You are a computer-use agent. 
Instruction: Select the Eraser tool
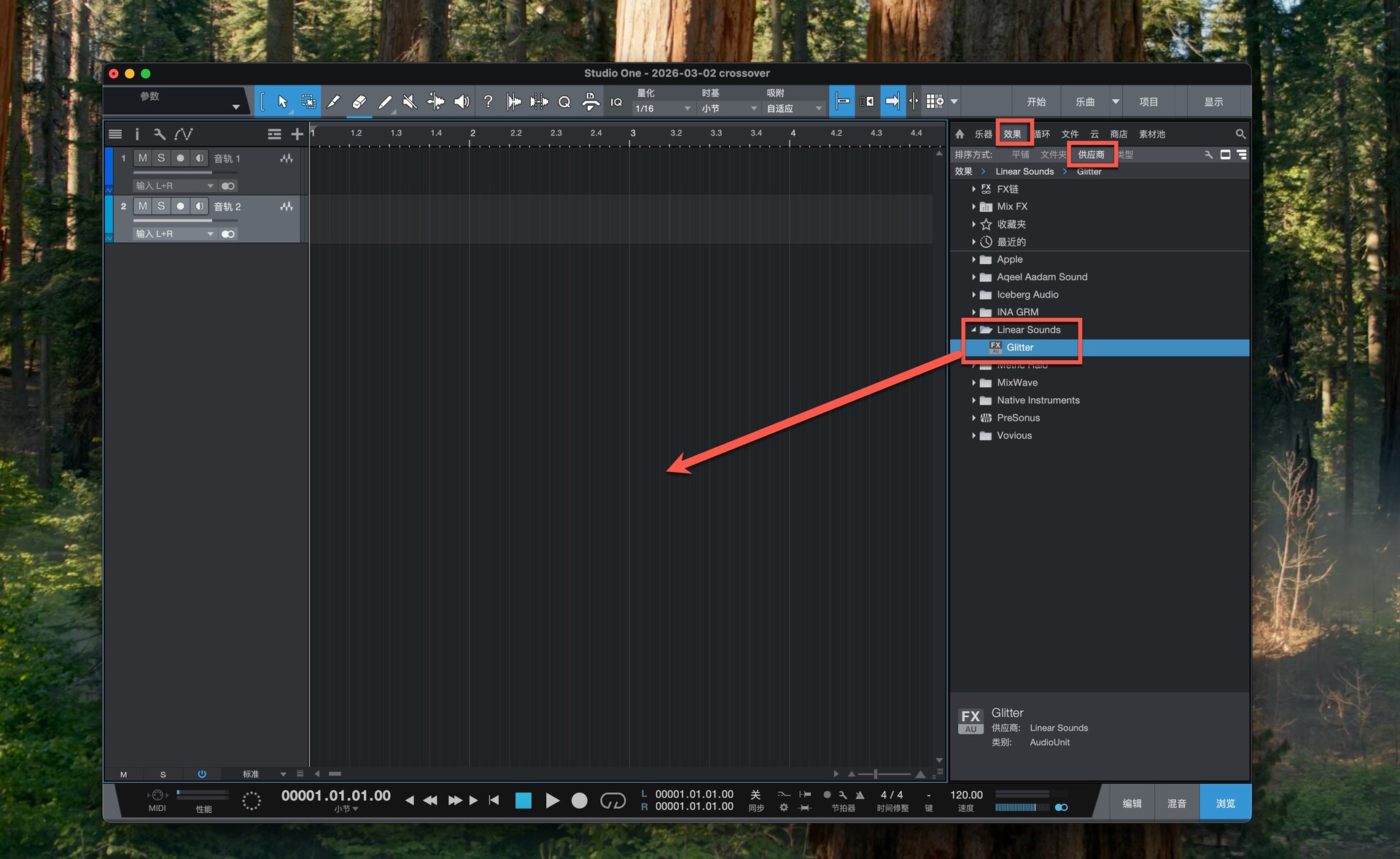[359, 102]
